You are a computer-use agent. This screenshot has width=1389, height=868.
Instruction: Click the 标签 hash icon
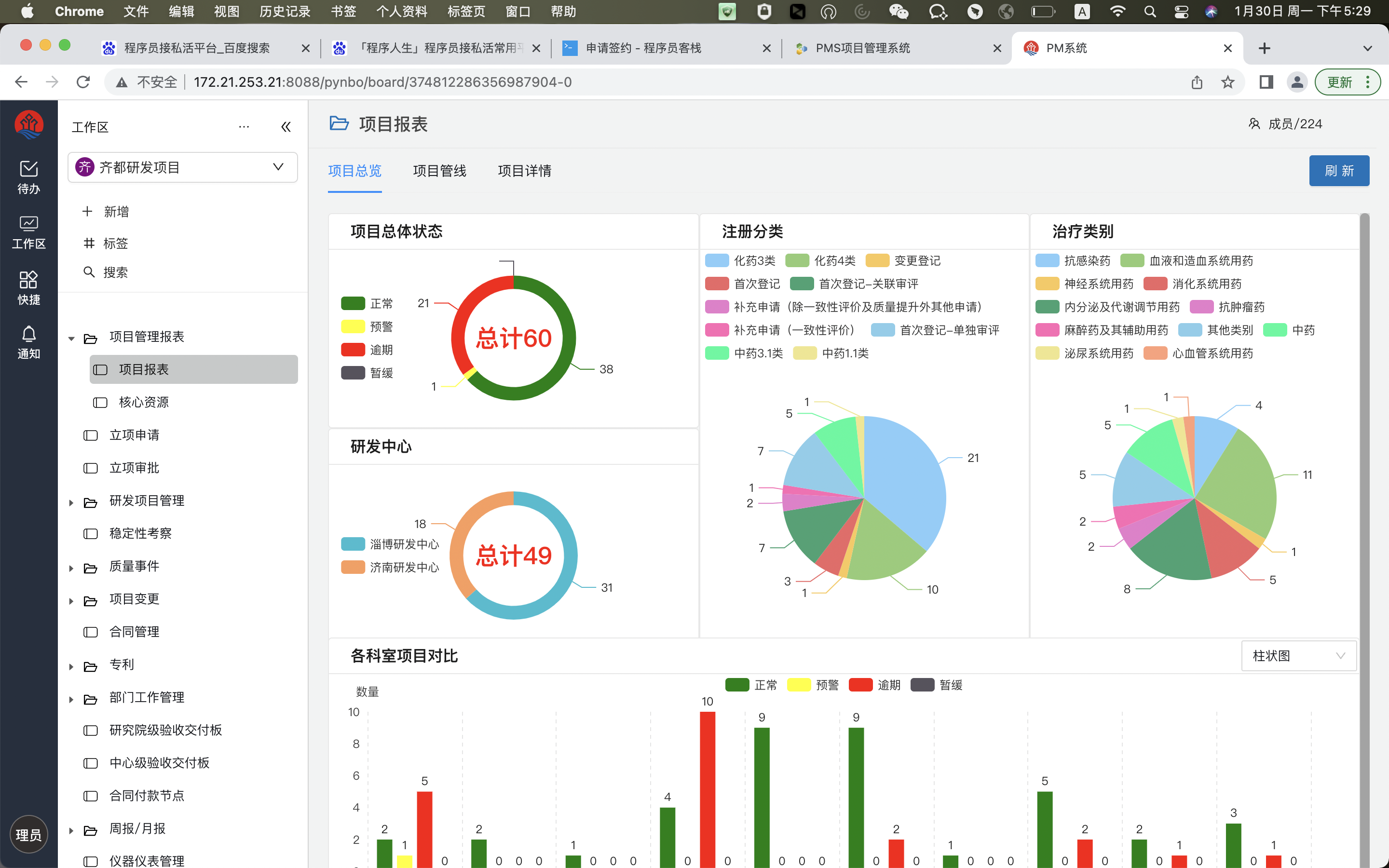(x=88, y=243)
